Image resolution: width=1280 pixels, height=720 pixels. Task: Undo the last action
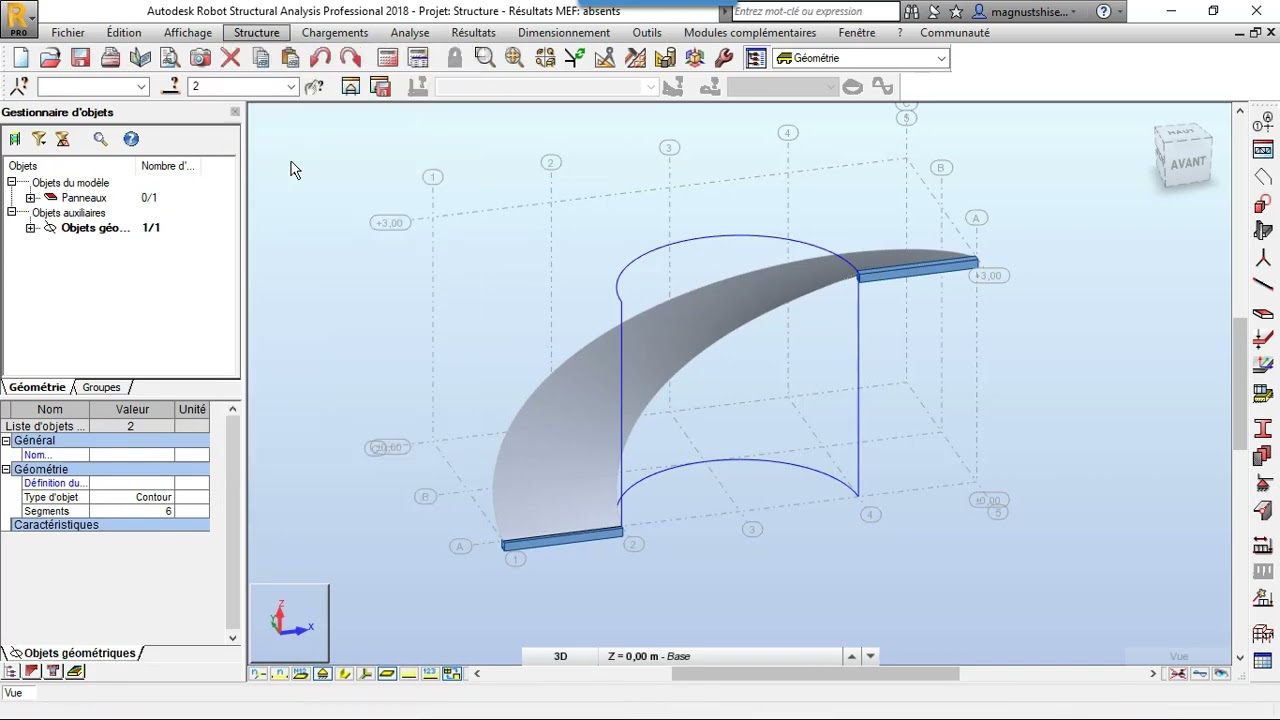click(320, 58)
